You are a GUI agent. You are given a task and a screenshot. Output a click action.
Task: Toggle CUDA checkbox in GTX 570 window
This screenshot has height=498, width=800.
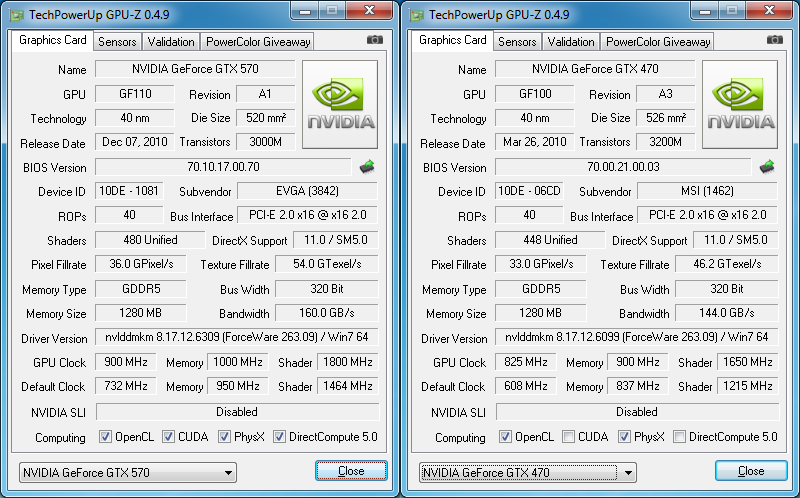(168, 437)
